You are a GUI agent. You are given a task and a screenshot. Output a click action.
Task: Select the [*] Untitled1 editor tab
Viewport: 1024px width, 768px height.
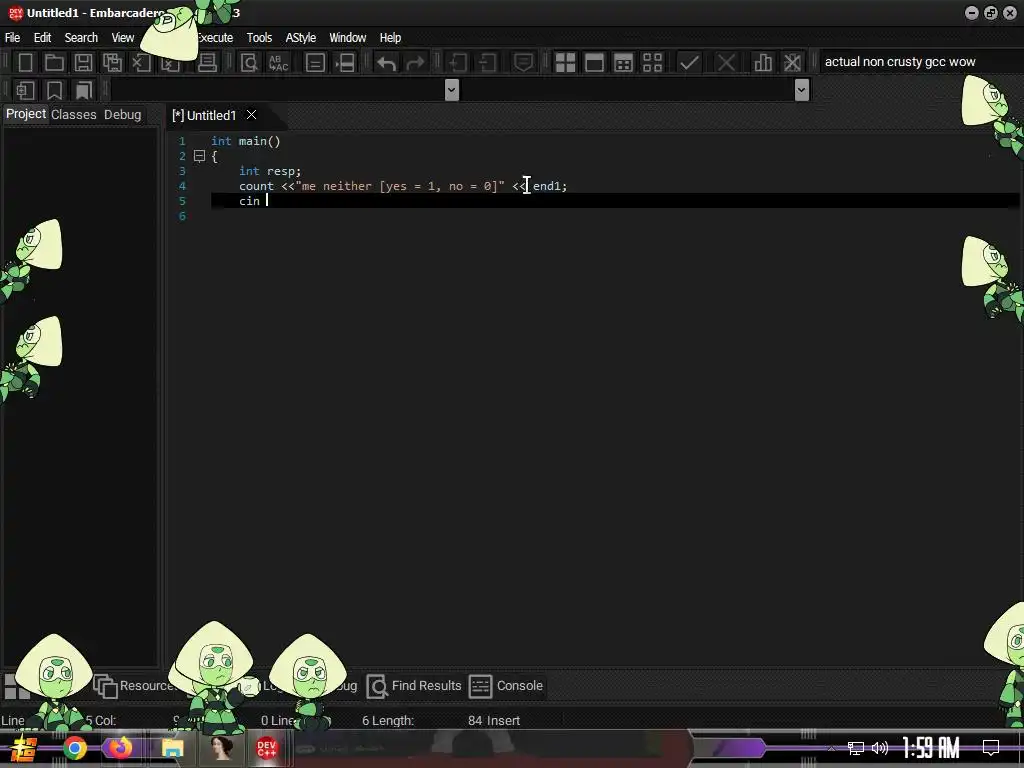(x=204, y=115)
